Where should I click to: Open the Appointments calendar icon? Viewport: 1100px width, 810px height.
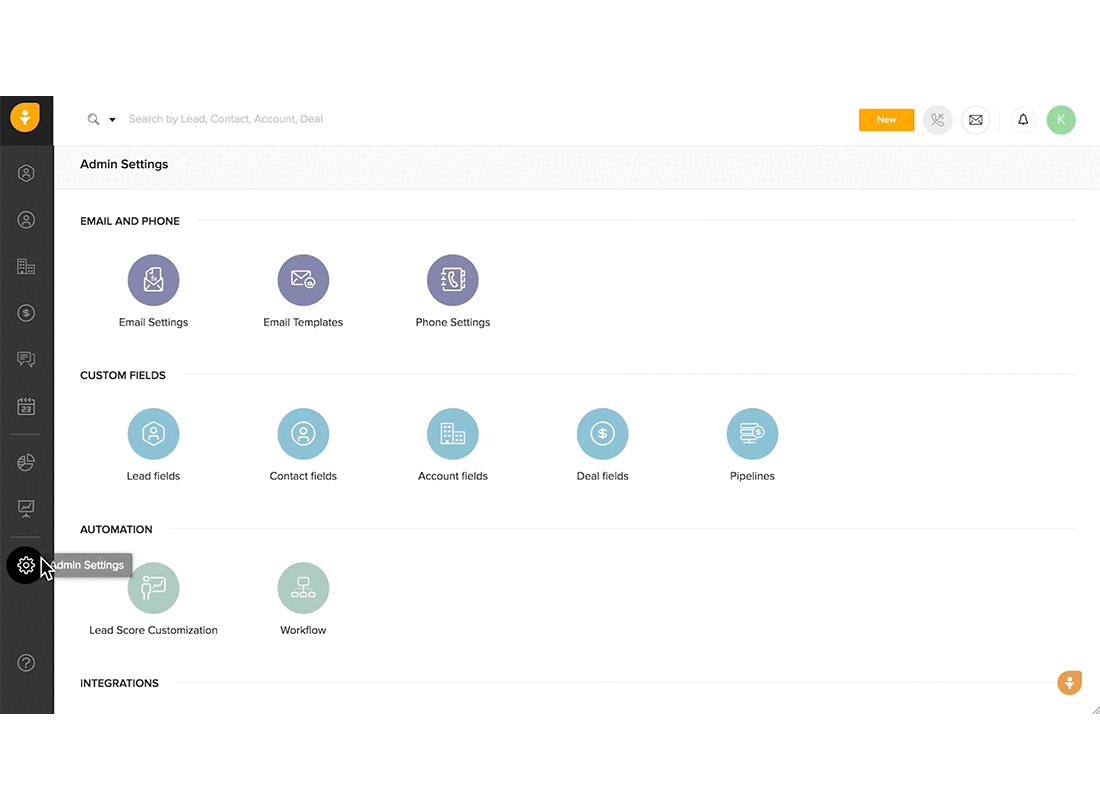pos(26,406)
